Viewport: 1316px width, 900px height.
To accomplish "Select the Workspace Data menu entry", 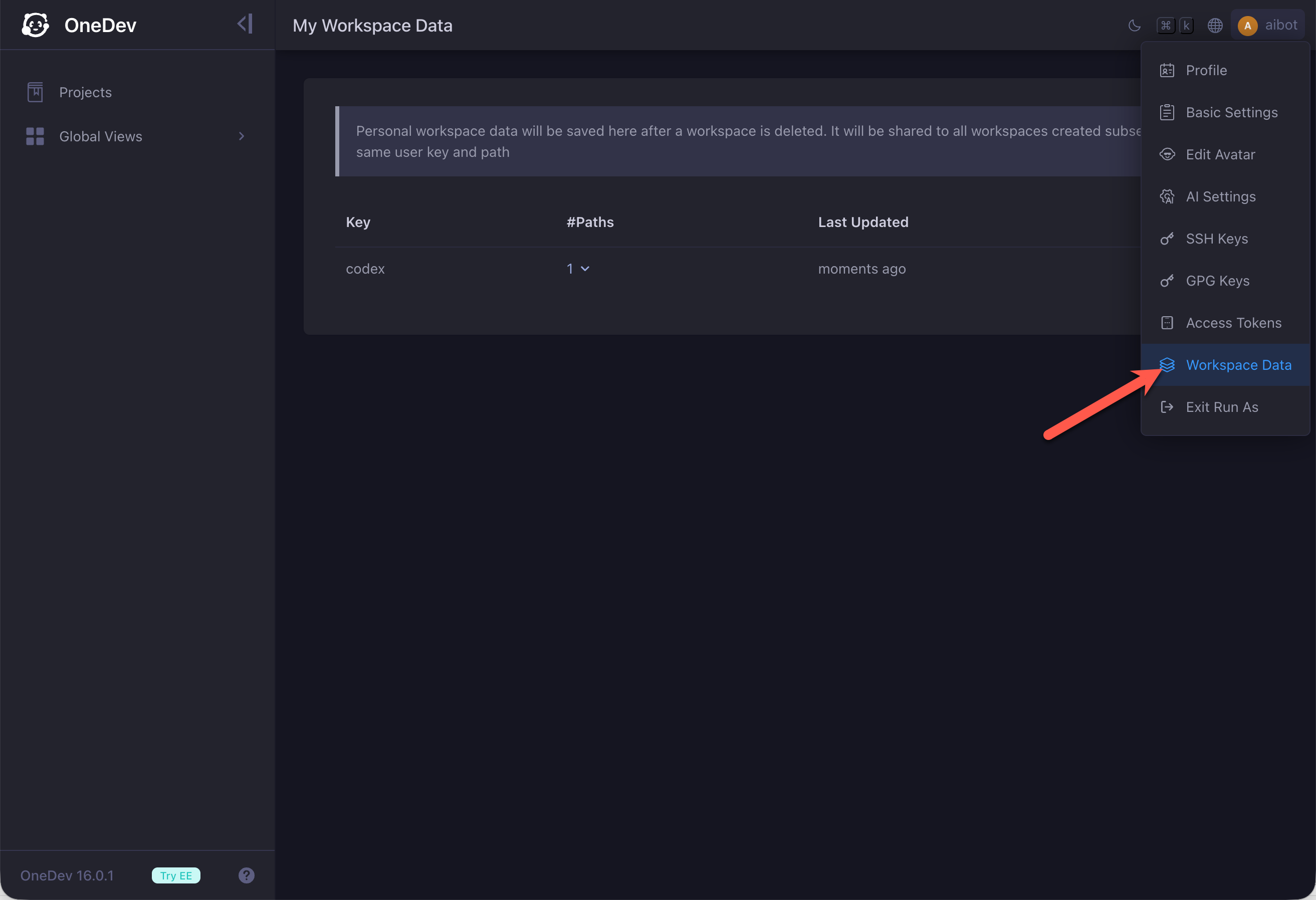I will tap(1225, 365).
